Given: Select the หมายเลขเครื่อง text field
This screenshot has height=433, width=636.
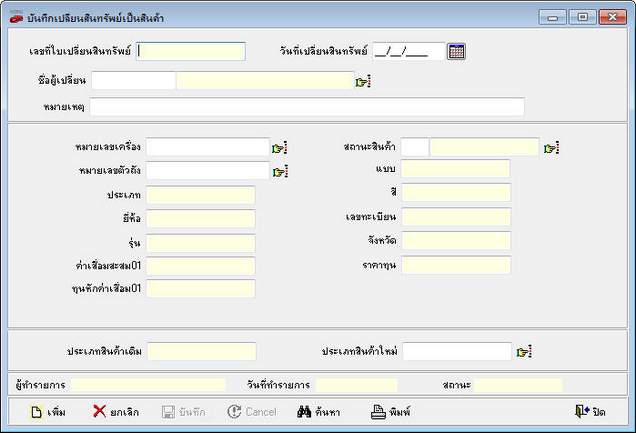Looking at the screenshot, I should point(207,148).
